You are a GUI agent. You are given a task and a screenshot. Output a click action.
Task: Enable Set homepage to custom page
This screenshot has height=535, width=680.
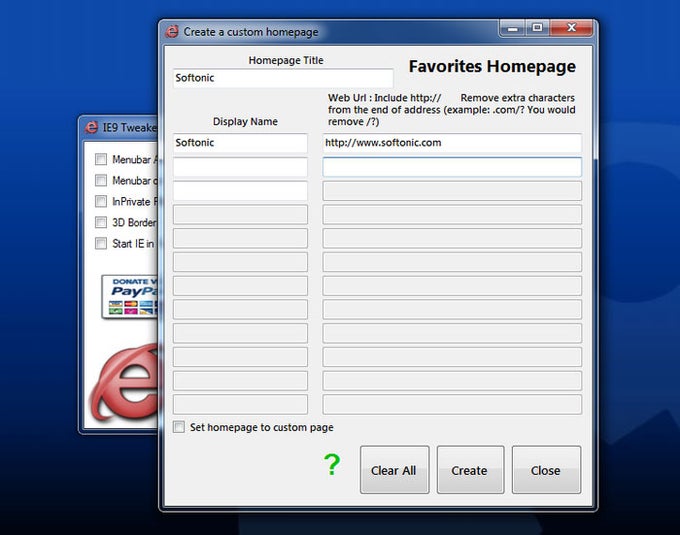tap(179, 427)
